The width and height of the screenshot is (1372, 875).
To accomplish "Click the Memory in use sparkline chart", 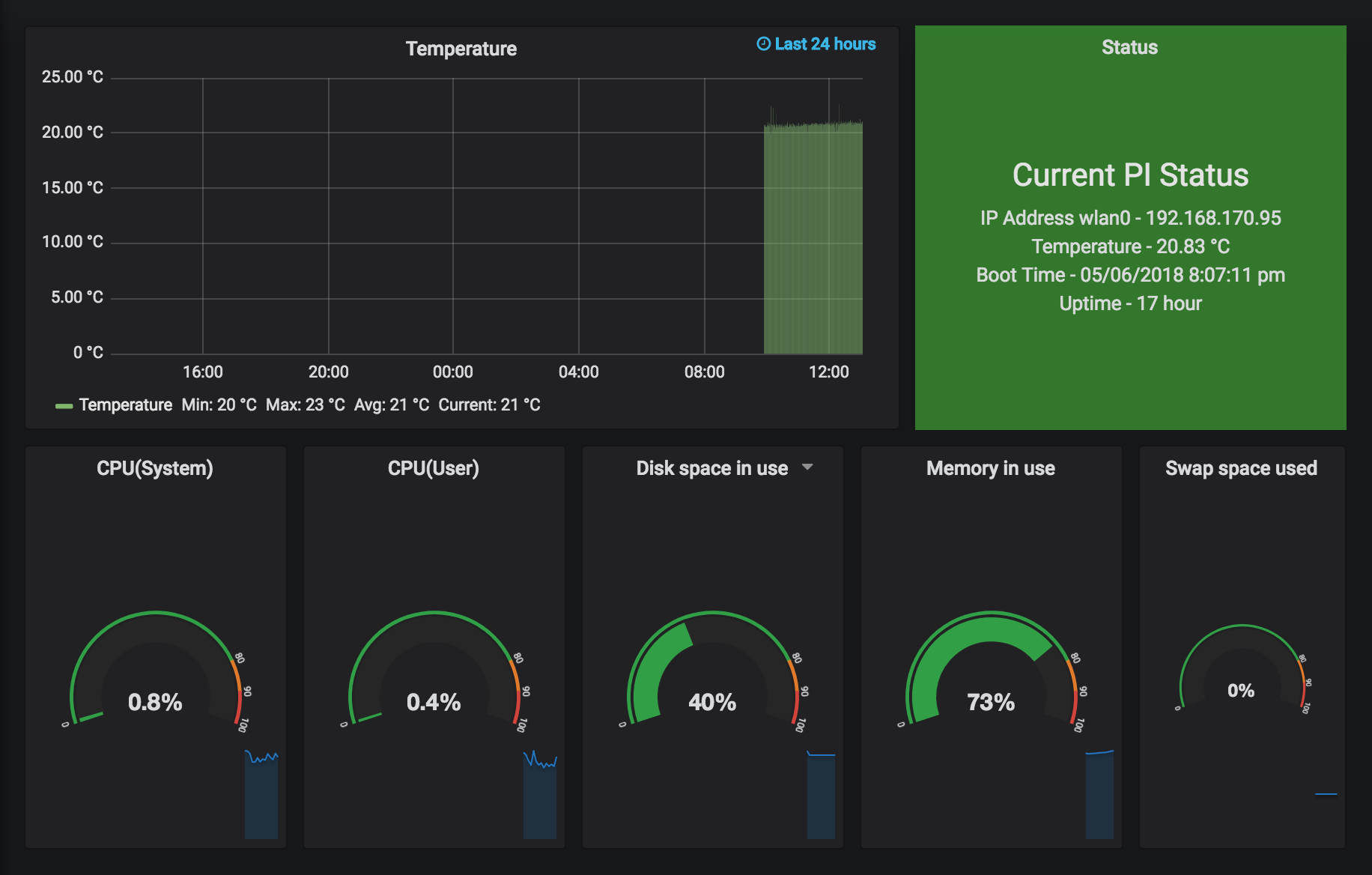I will [1099, 794].
